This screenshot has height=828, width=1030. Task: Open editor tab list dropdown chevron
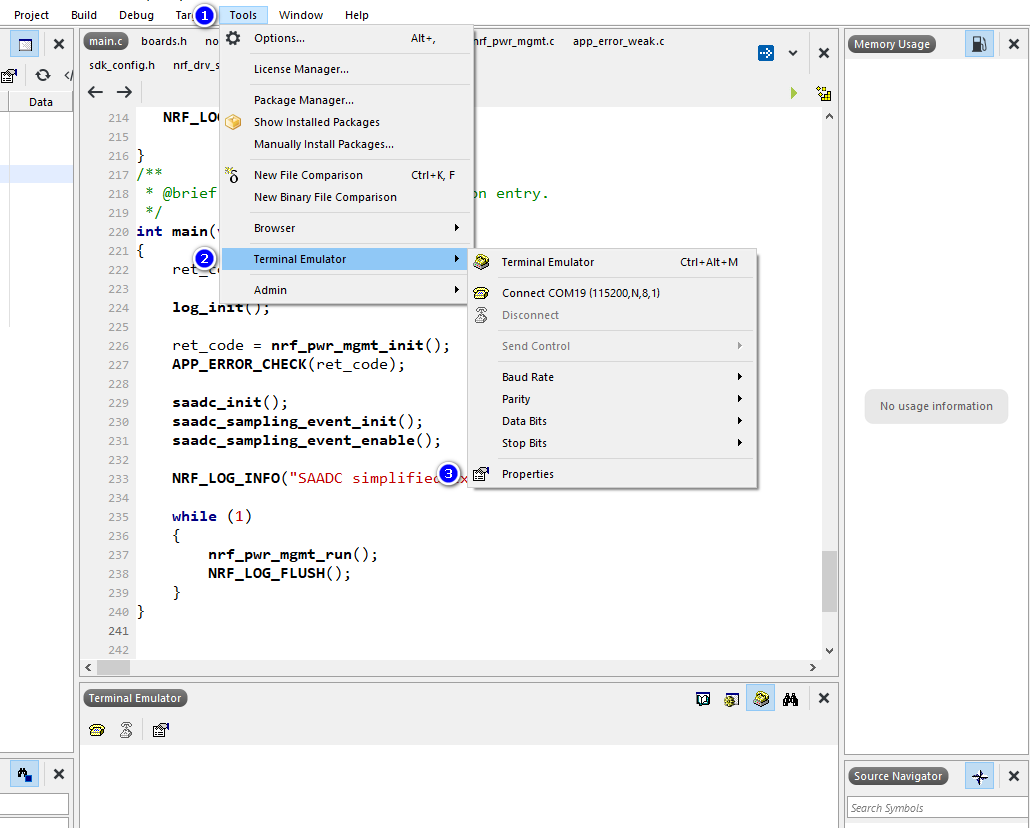coord(793,53)
